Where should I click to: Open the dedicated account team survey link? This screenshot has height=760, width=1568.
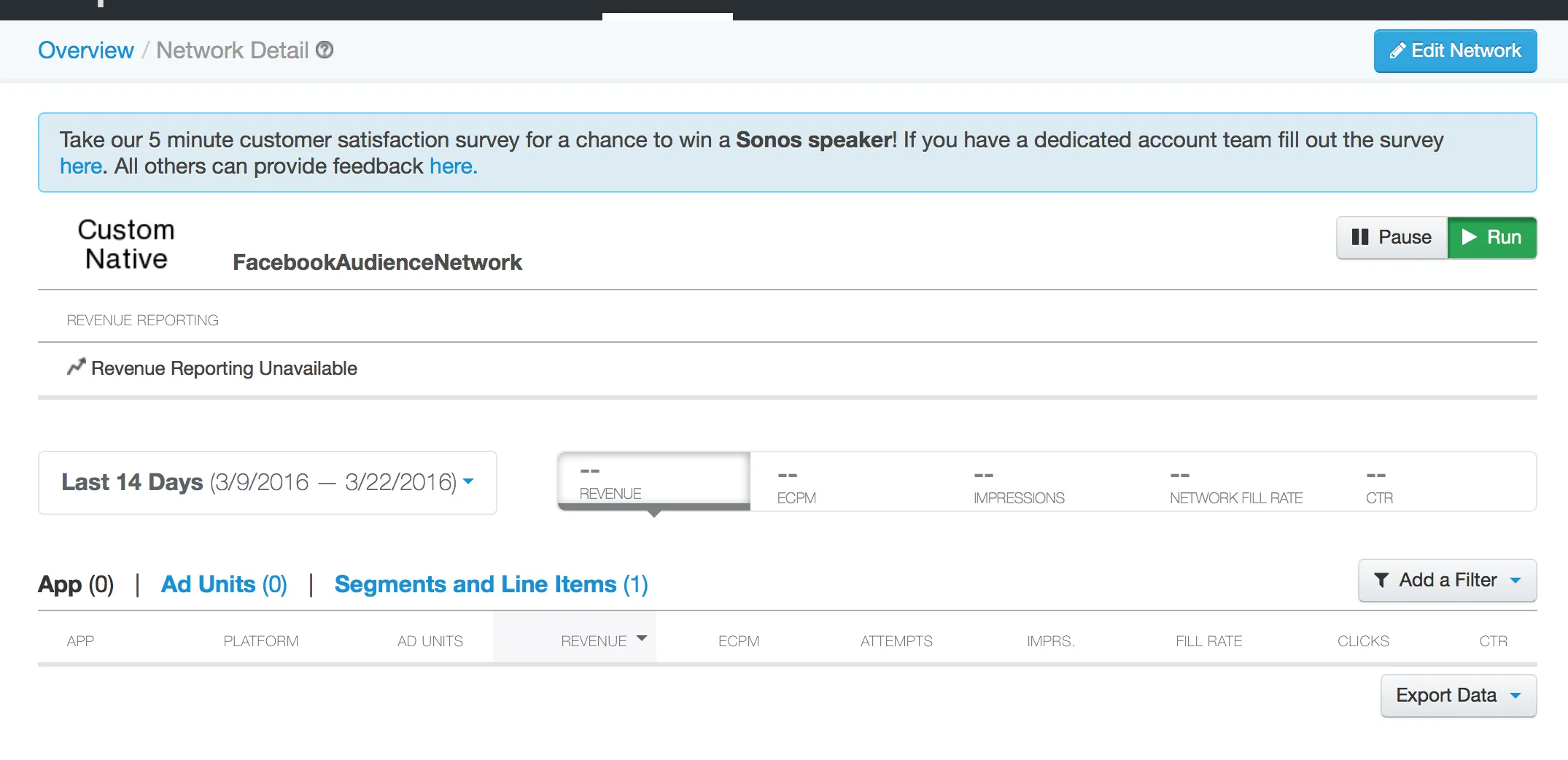click(x=80, y=166)
